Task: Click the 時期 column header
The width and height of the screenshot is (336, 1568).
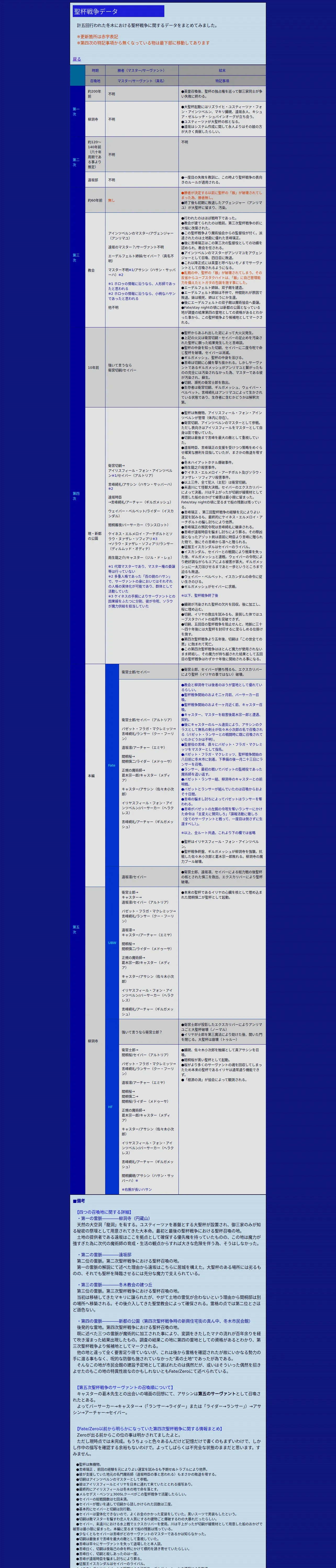Action: pos(95,71)
